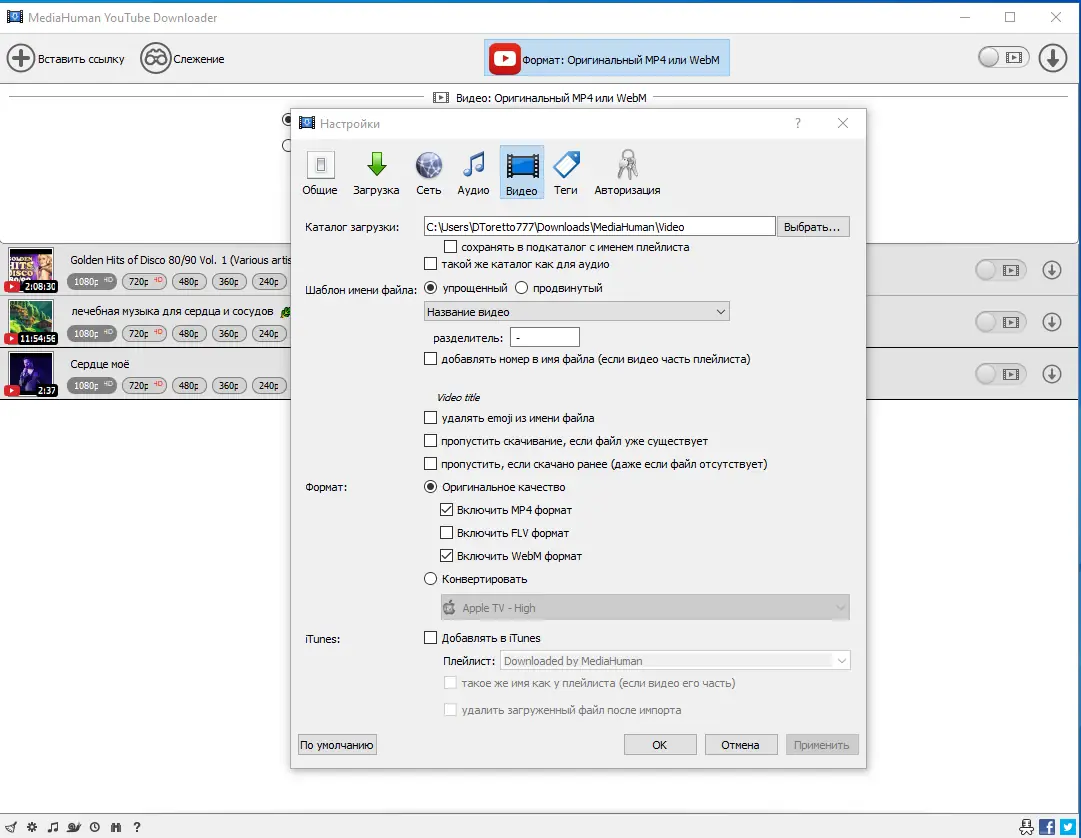Switch to Сеть settings tab
Viewport: 1081px width, 838px height.
(428, 172)
